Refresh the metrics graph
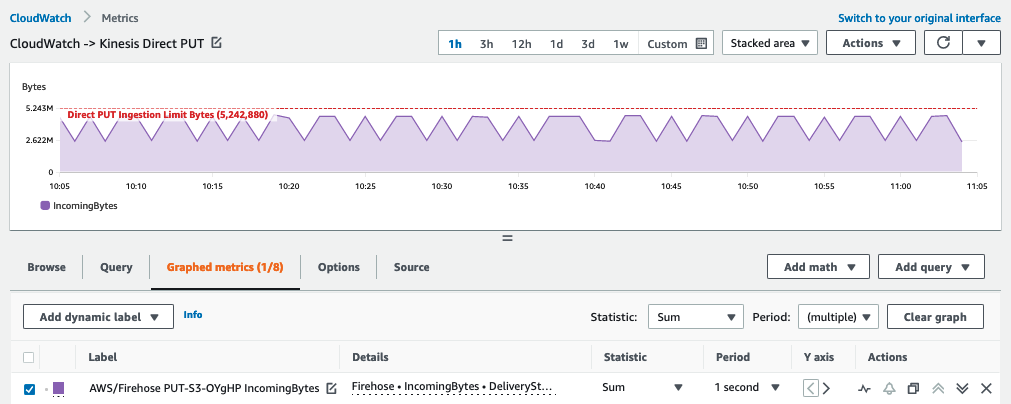This screenshot has height=404, width=1011. [x=943, y=43]
